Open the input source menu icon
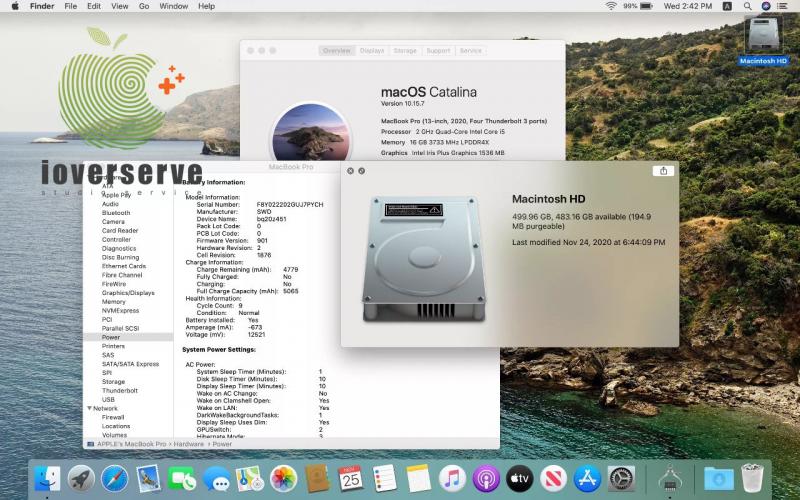800x500 pixels. 728,6
